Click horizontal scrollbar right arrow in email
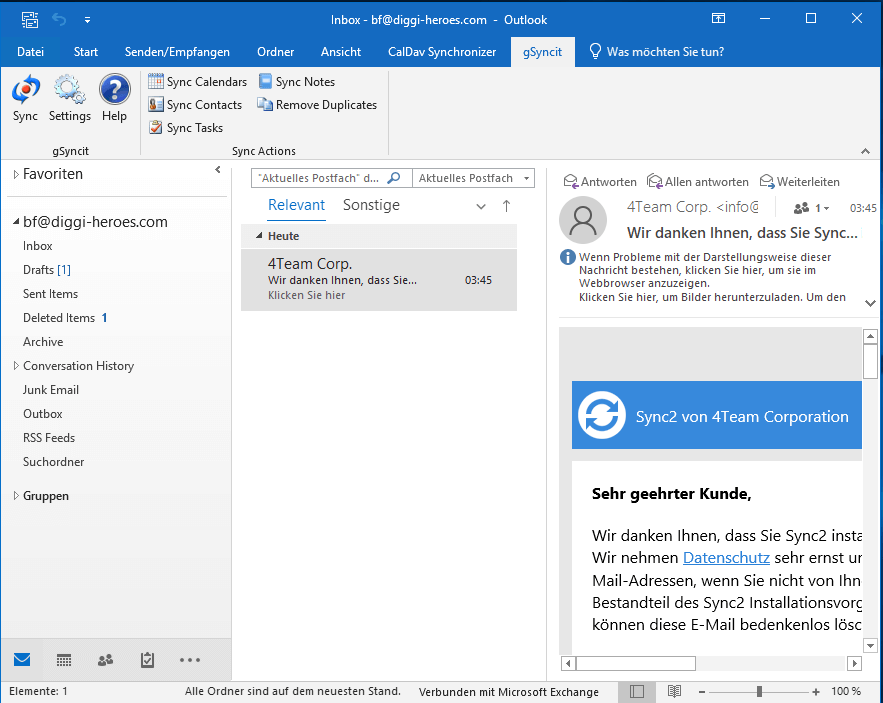The height and width of the screenshot is (703, 883). point(854,663)
